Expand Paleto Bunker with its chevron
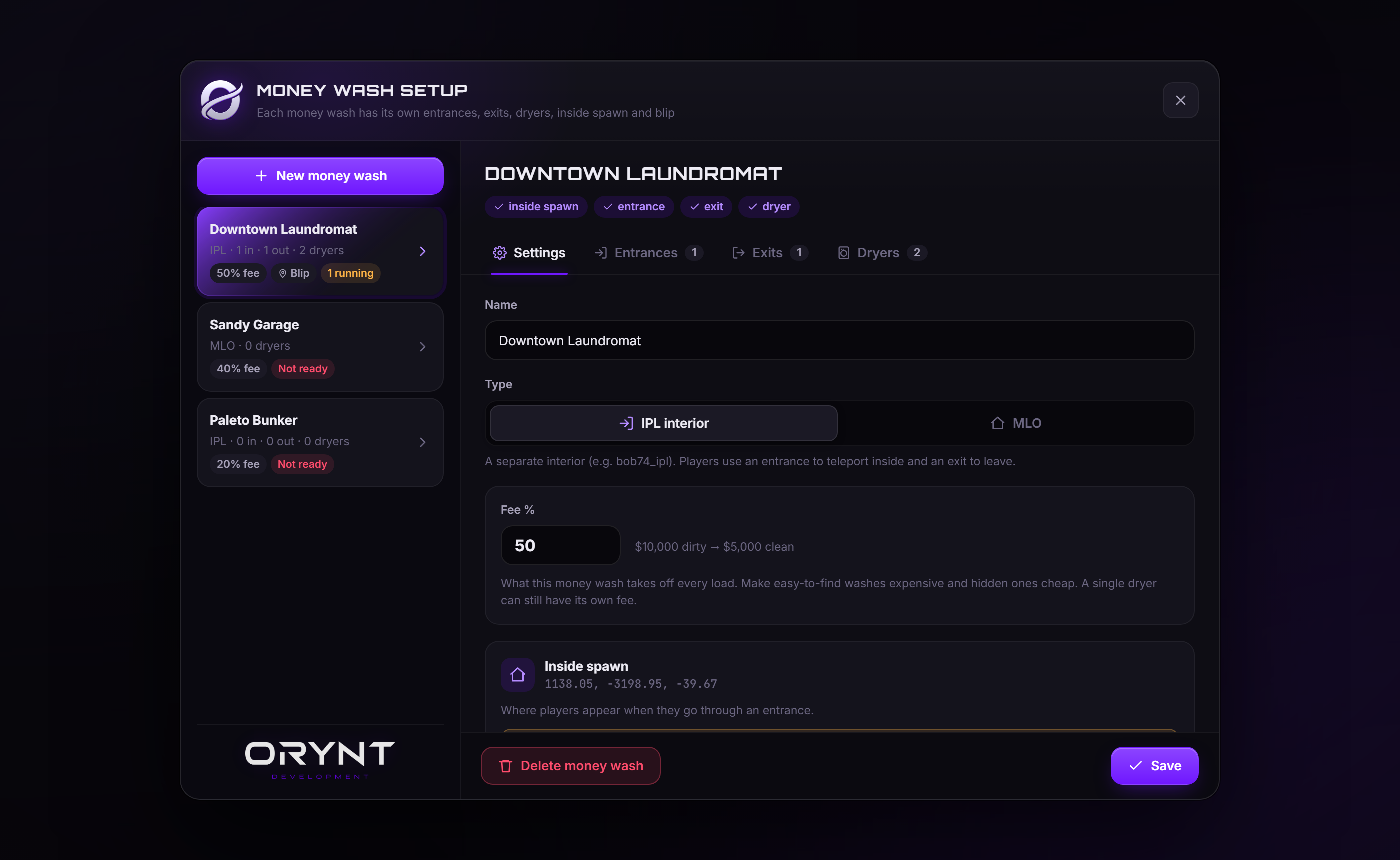The image size is (1400, 860). (422, 442)
